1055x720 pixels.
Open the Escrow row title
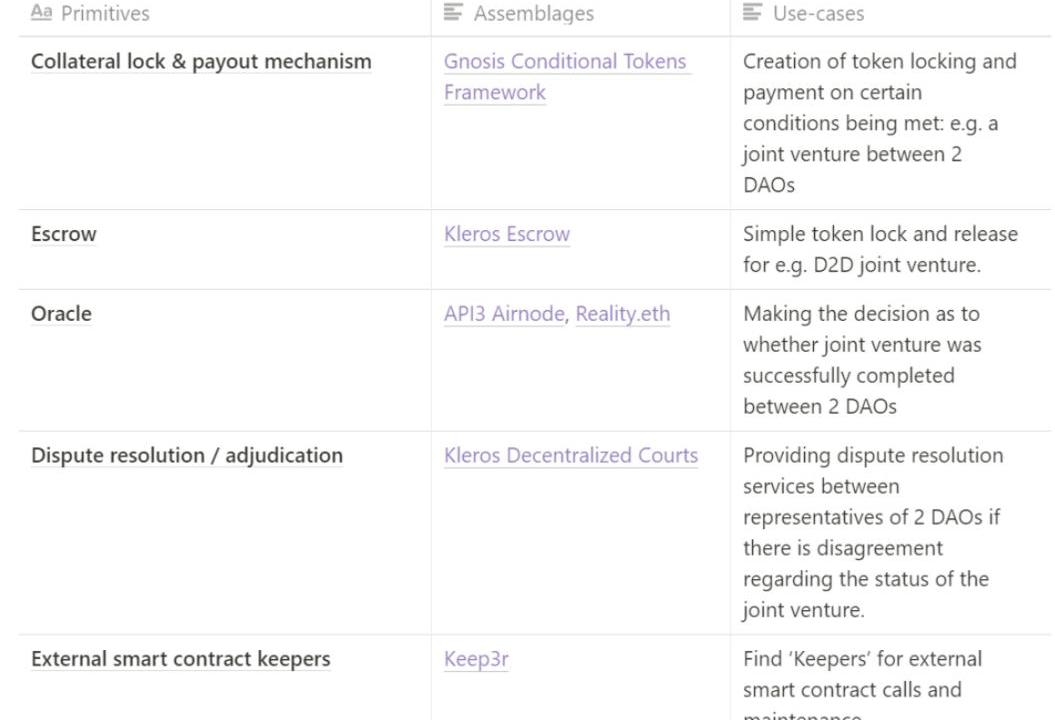(64, 234)
